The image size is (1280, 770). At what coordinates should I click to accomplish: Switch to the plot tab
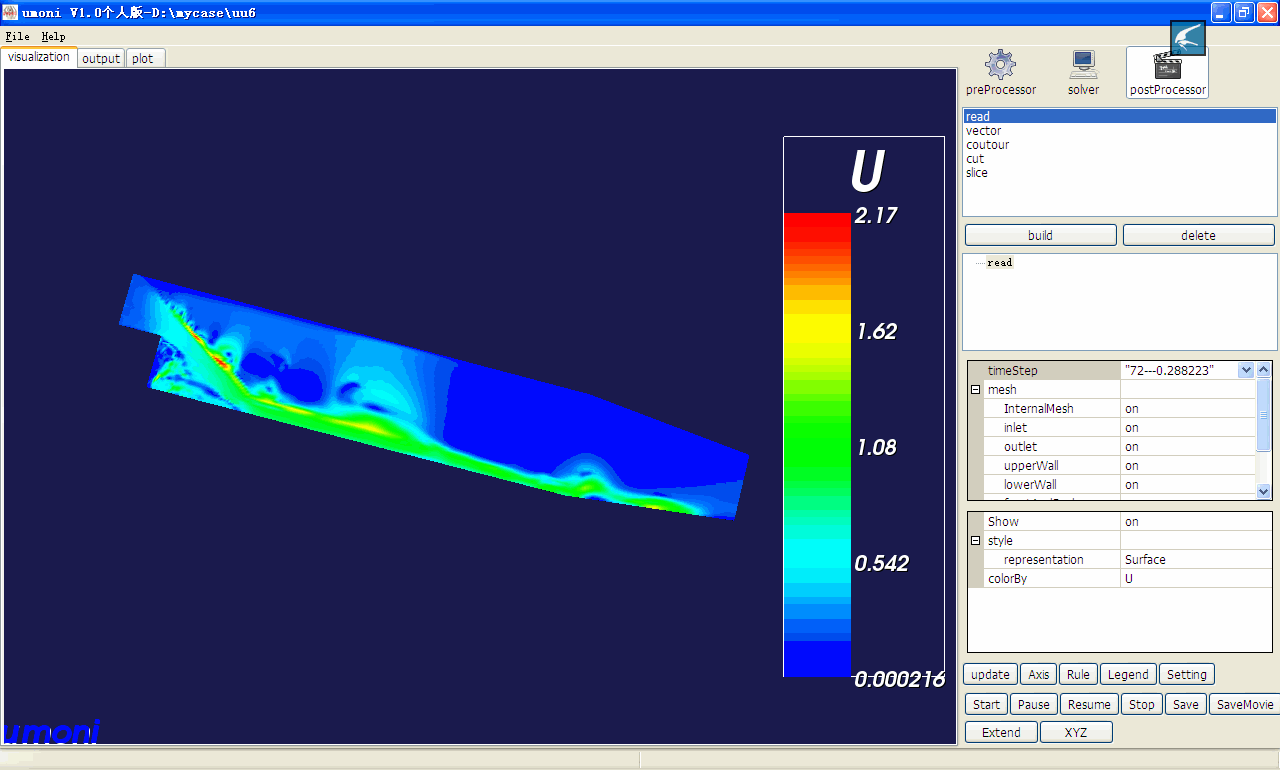point(143,58)
